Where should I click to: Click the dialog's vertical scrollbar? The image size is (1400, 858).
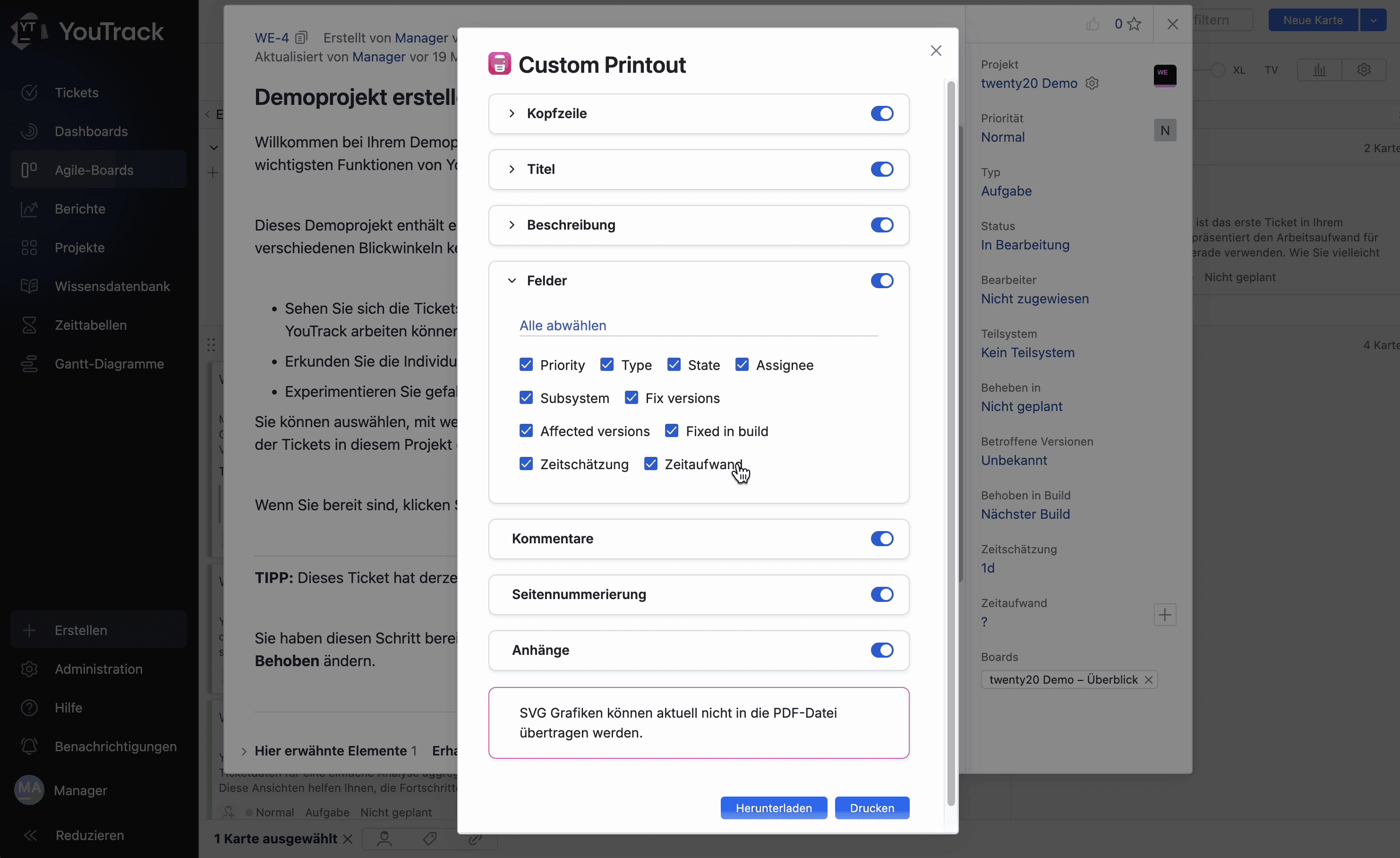point(950,443)
